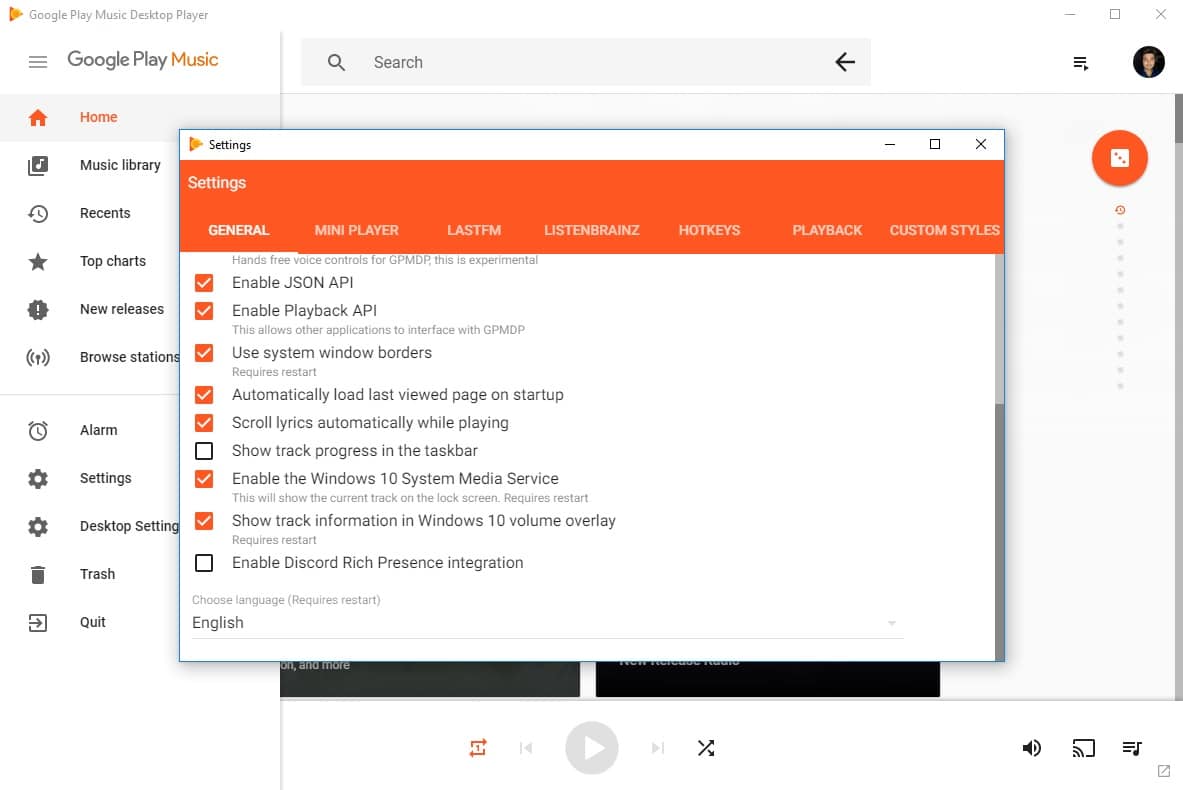The image size is (1183, 790).
Task: Click the main page scrollbar thumb
Action: tap(1178, 118)
